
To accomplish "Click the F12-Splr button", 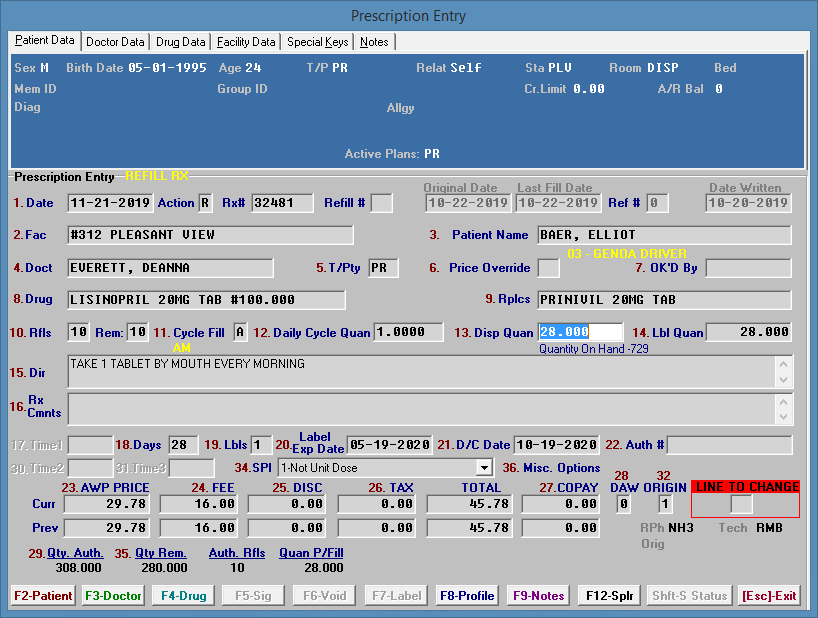I will 611,595.
